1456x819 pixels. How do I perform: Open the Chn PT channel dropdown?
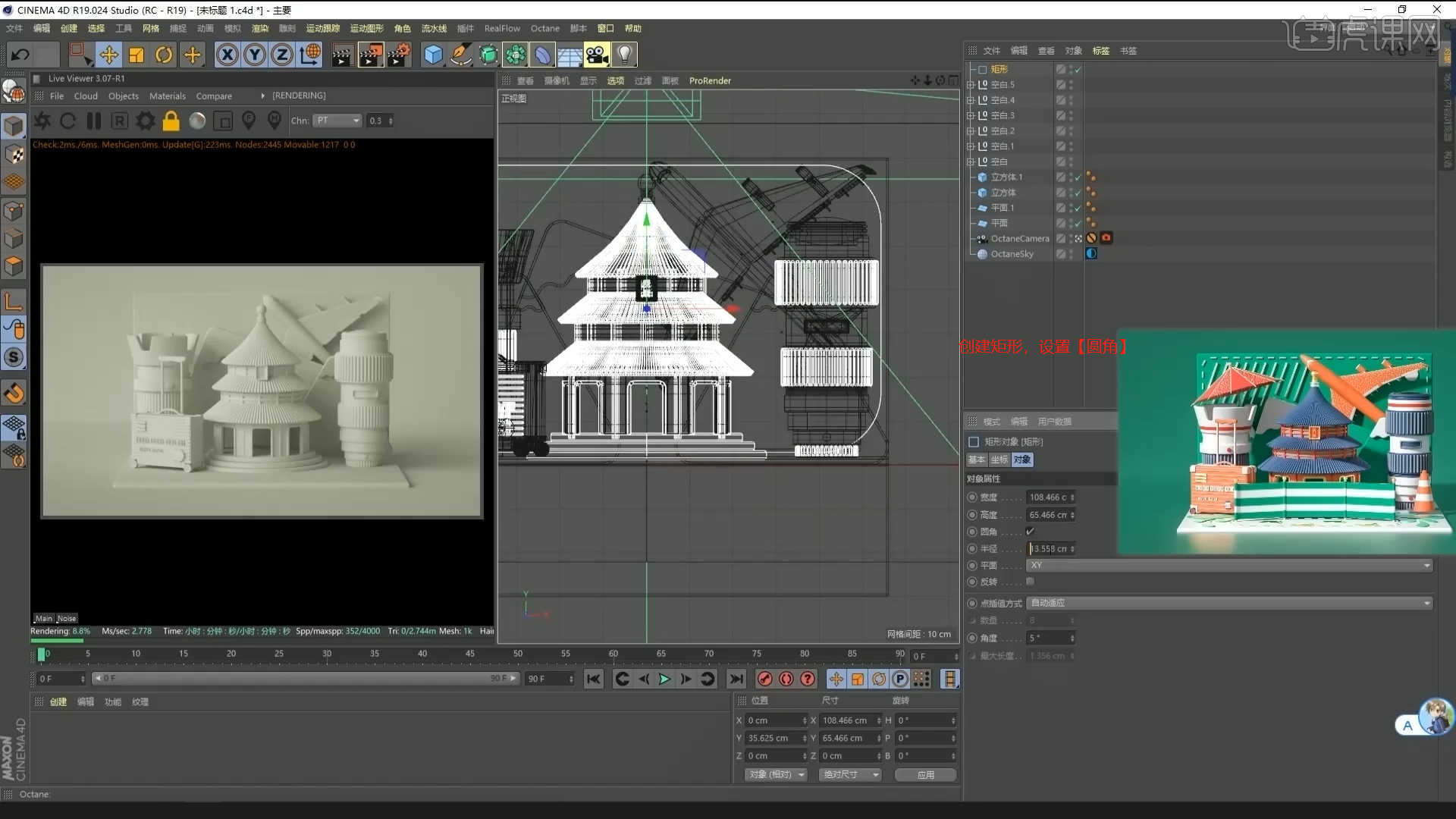click(x=338, y=121)
